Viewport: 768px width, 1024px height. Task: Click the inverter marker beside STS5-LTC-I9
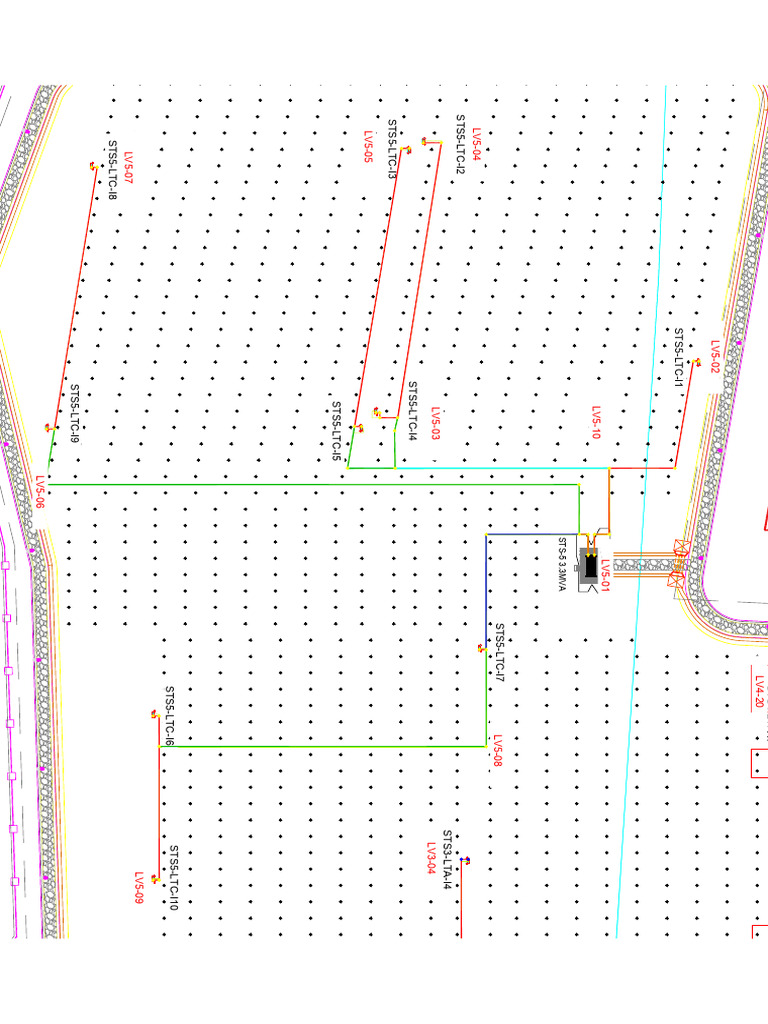[x=49, y=428]
